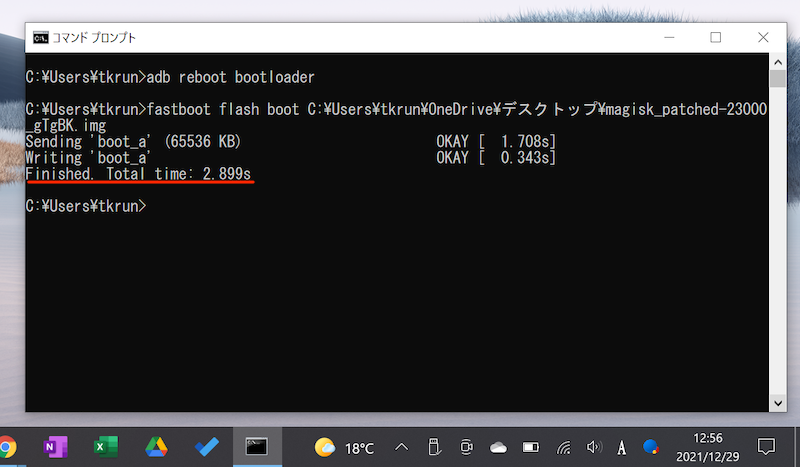This screenshot has width=800, height=467.
Task: Click the Command Prompt taskbar icon
Action: pos(257,446)
